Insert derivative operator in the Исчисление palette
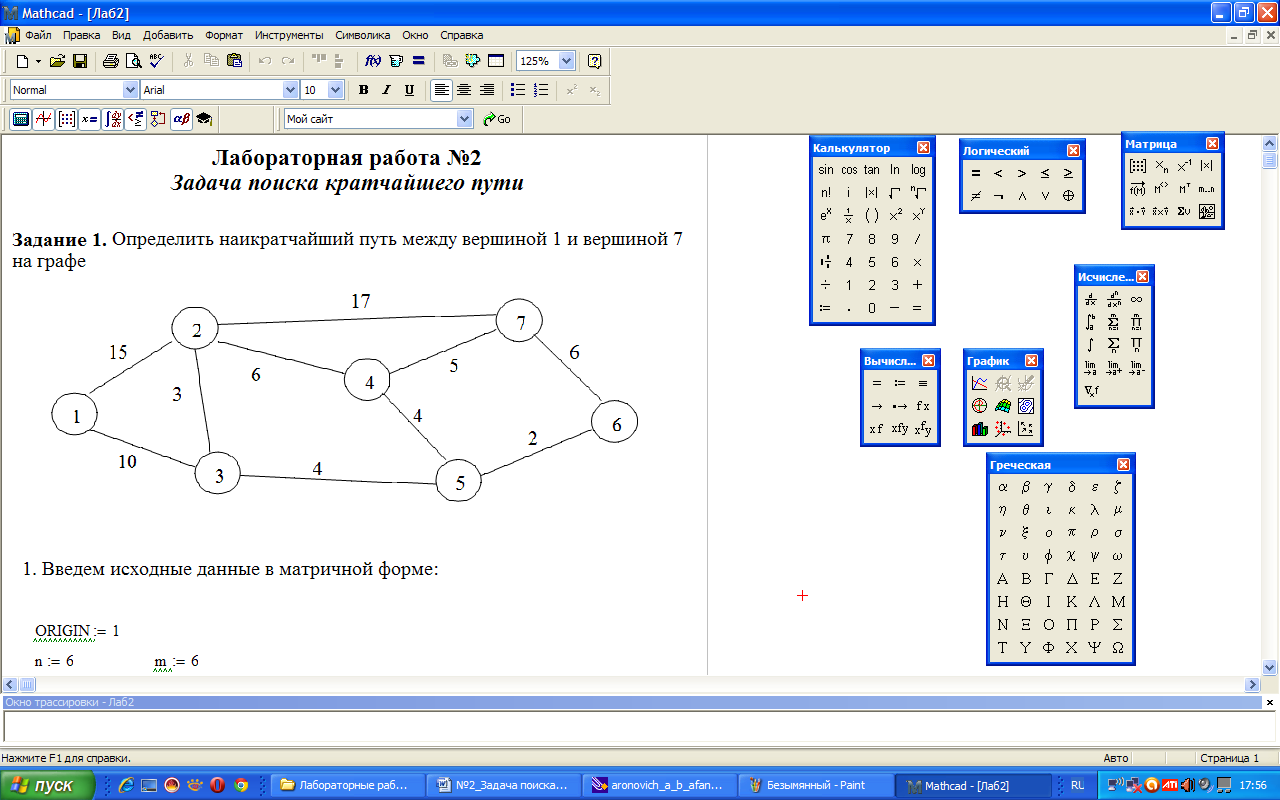 (x=1090, y=299)
